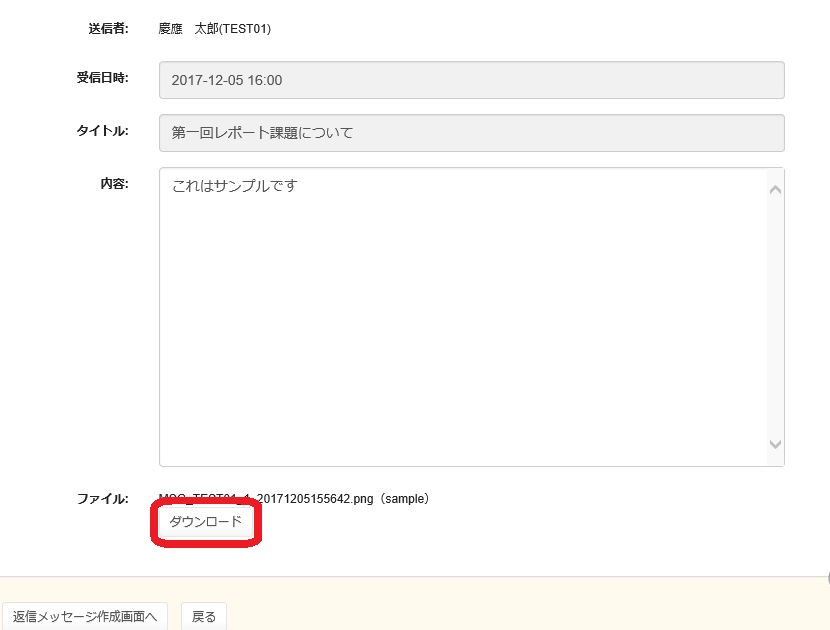Screen dimensions: 830x630
Task: Select the タイトル text field
Action: pyautogui.click(x=471, y=133)
